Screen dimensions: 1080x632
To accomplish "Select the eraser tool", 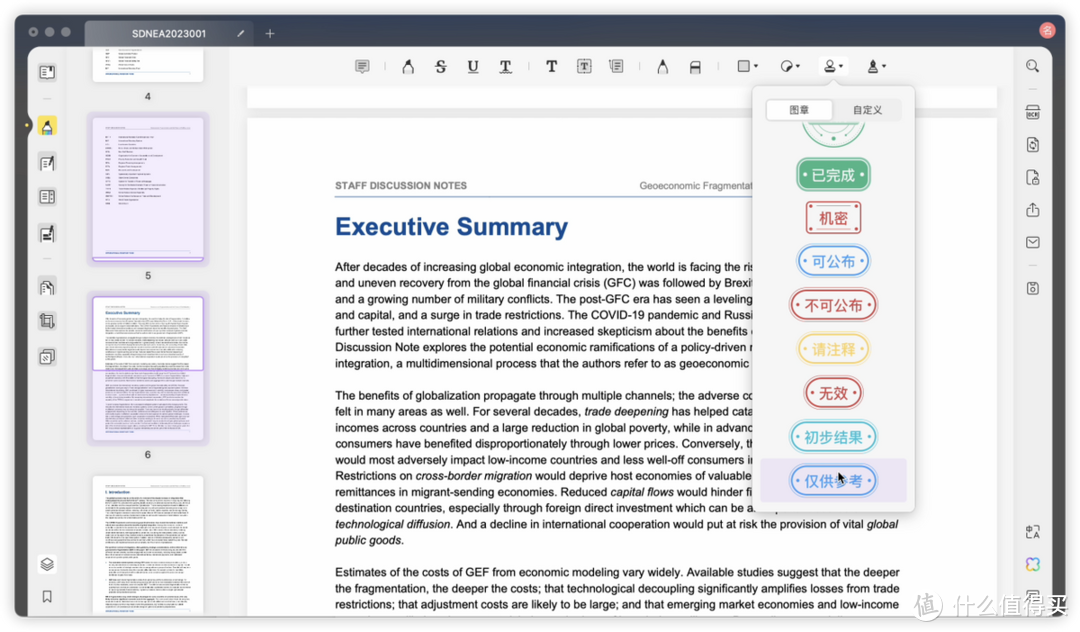I will pos(696,67).
